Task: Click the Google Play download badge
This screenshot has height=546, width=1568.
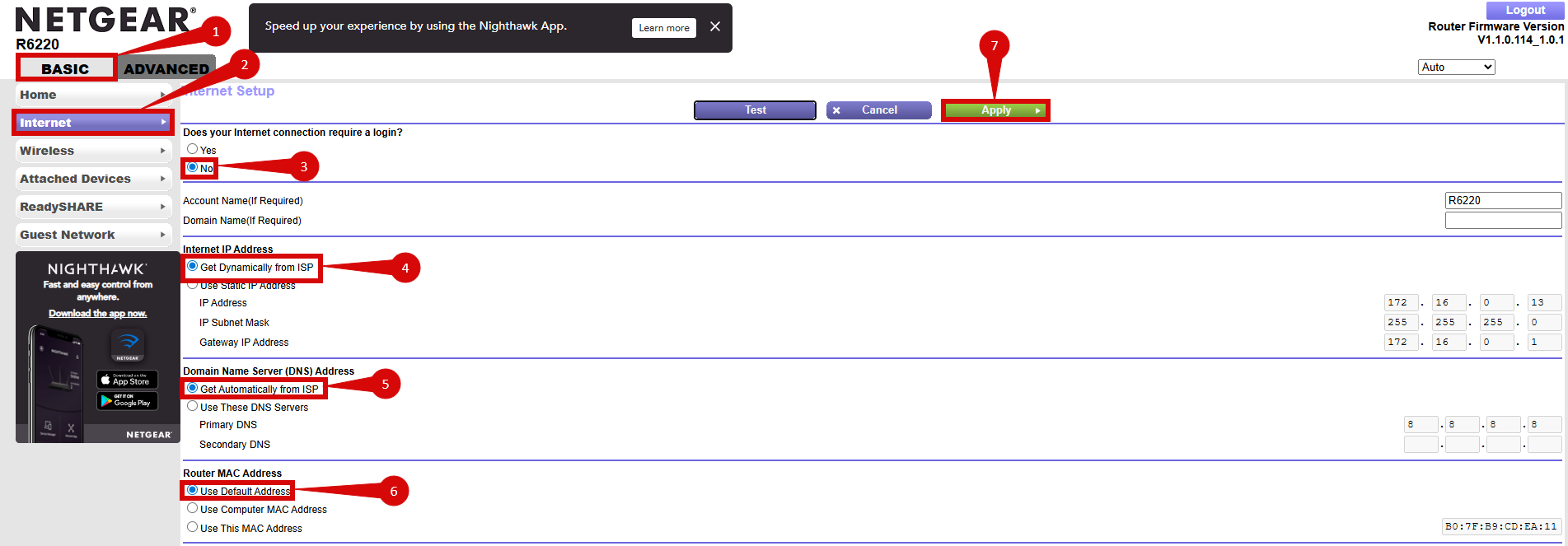Action: [127, 401]
